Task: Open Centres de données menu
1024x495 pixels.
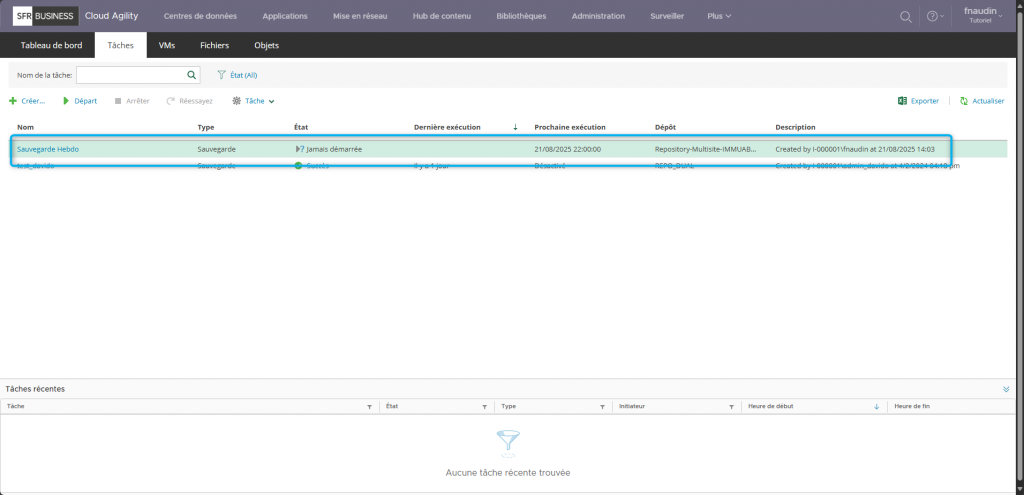Action: (200, 16)
